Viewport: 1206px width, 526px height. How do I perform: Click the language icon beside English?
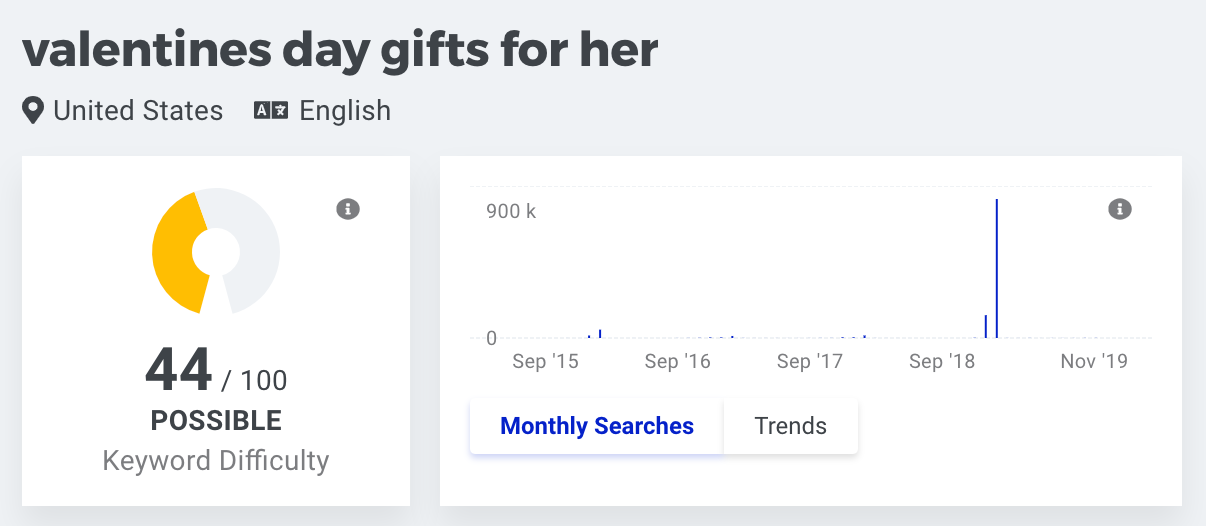pos(271,111)
